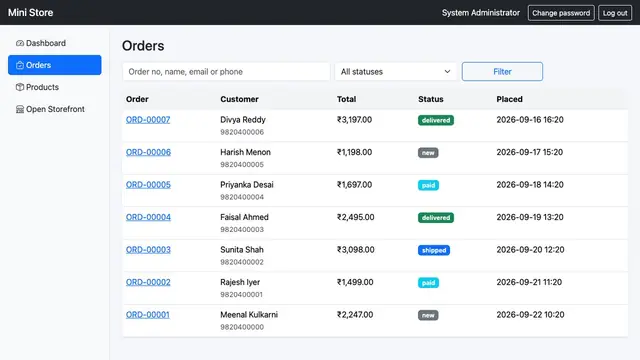This screenshot has height=360, width=640.
Task: Click the Products box icon in sidebar
Action: point(20,87)
